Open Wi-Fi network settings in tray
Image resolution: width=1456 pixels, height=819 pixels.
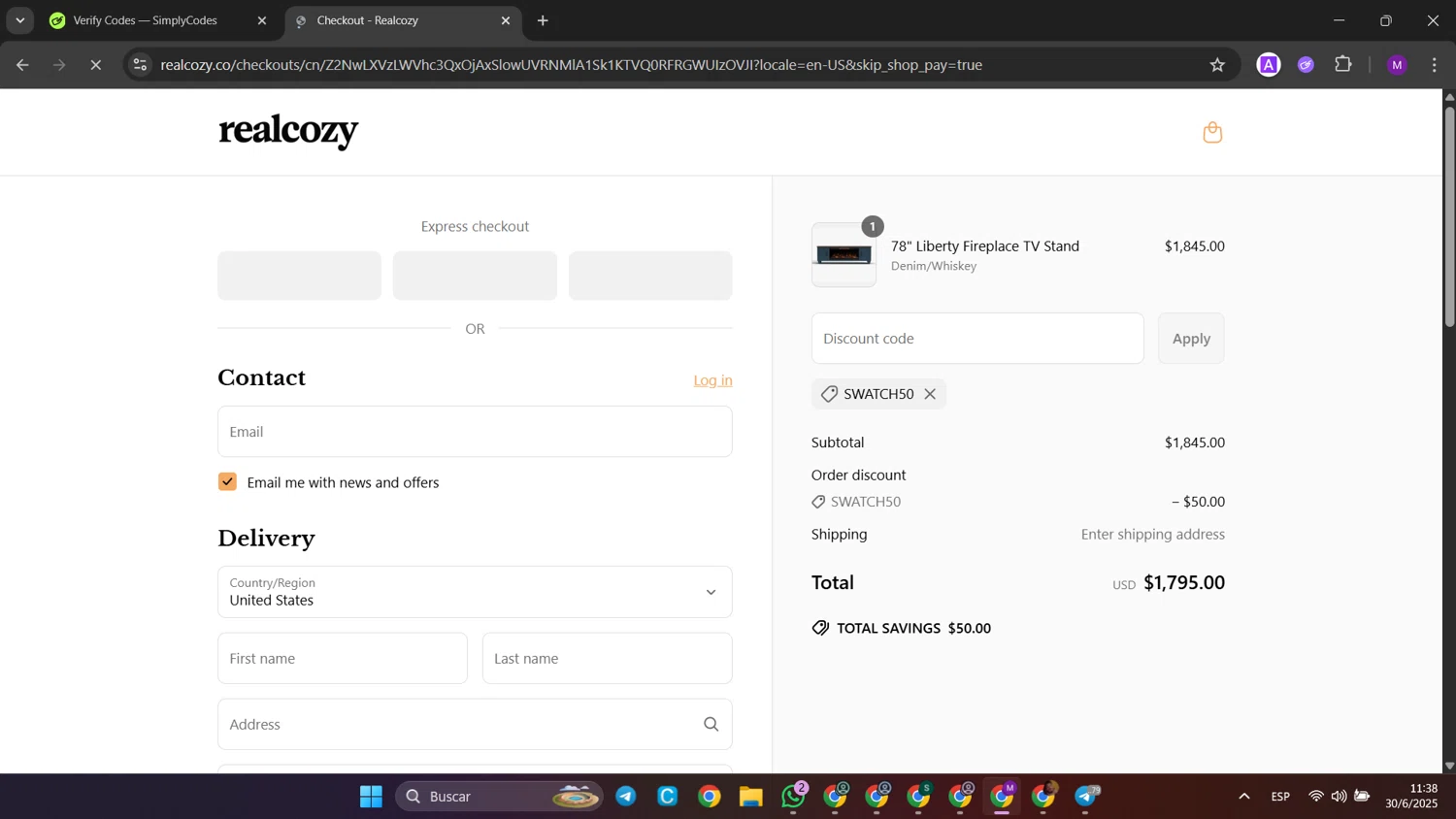tap(1316, 797)
